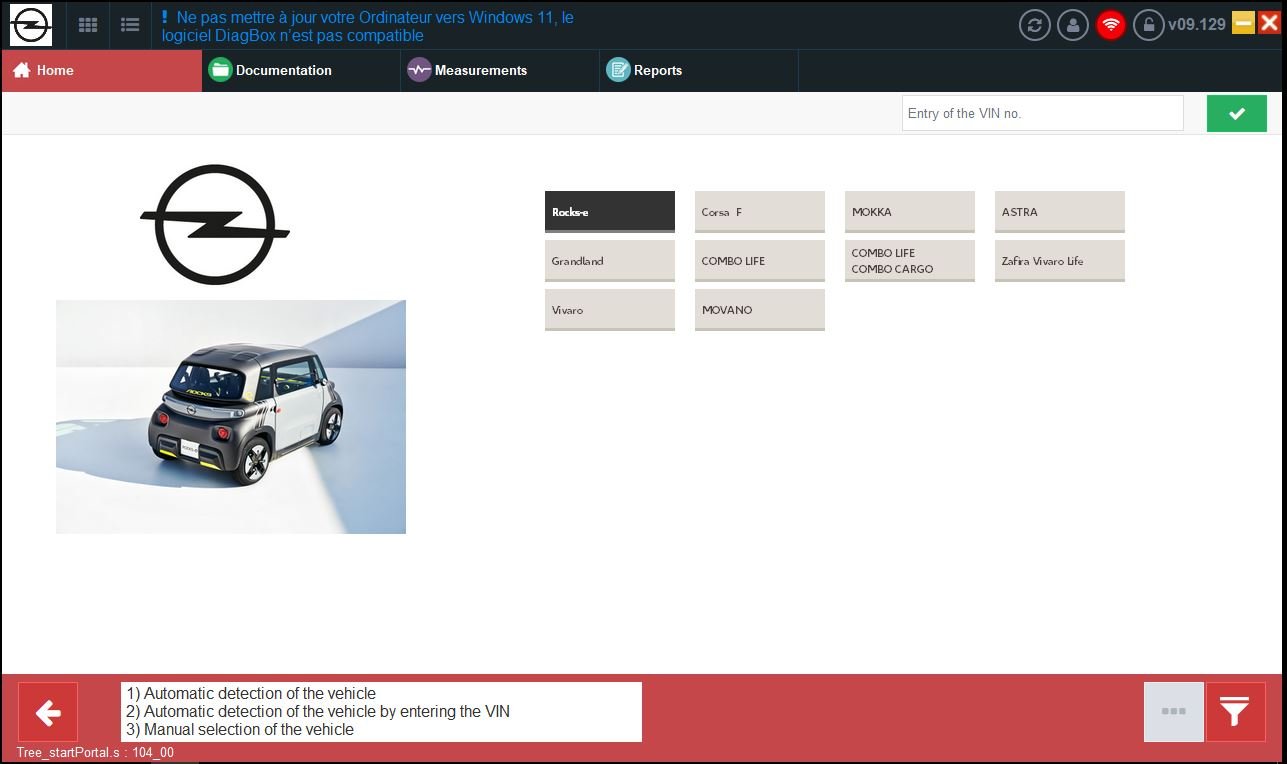This screenshot has width=1287, height=764.
Task: Click the VIN number entry field
Action: pos(1042,114)
